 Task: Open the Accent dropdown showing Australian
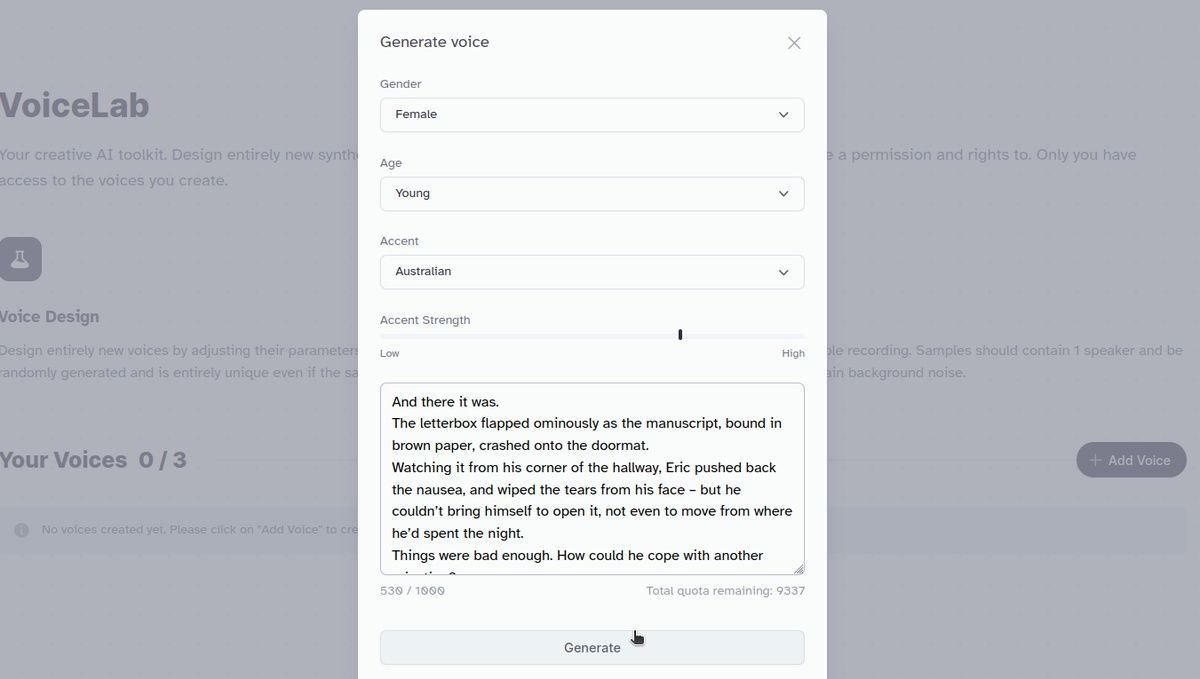point(592,272)
